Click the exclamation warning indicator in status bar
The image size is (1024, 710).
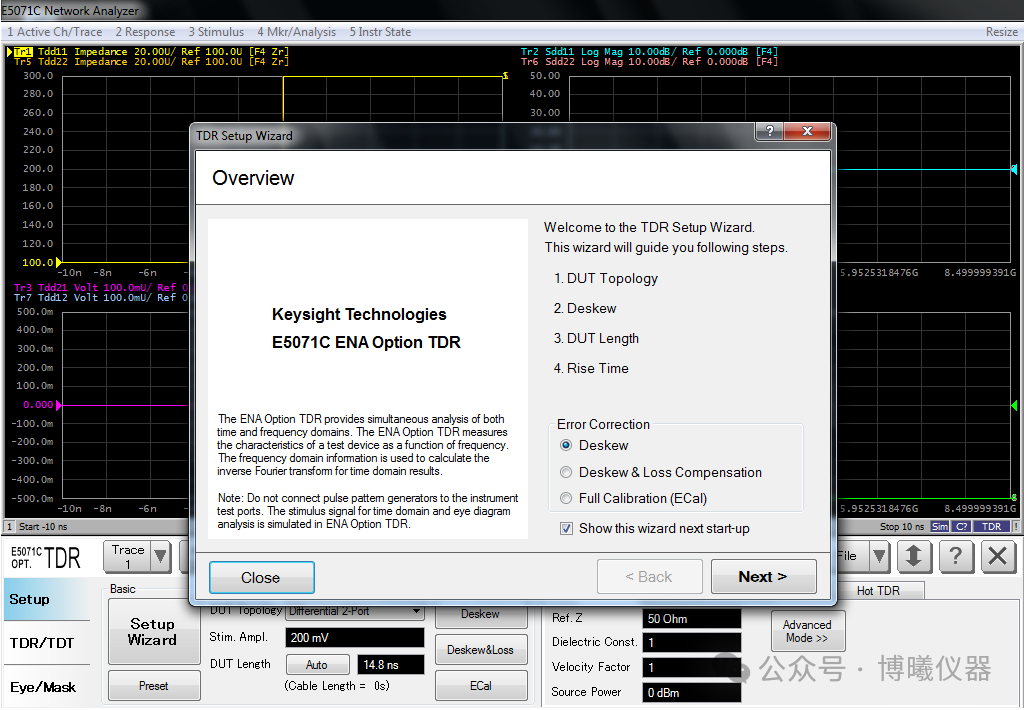pos(1016,526)
